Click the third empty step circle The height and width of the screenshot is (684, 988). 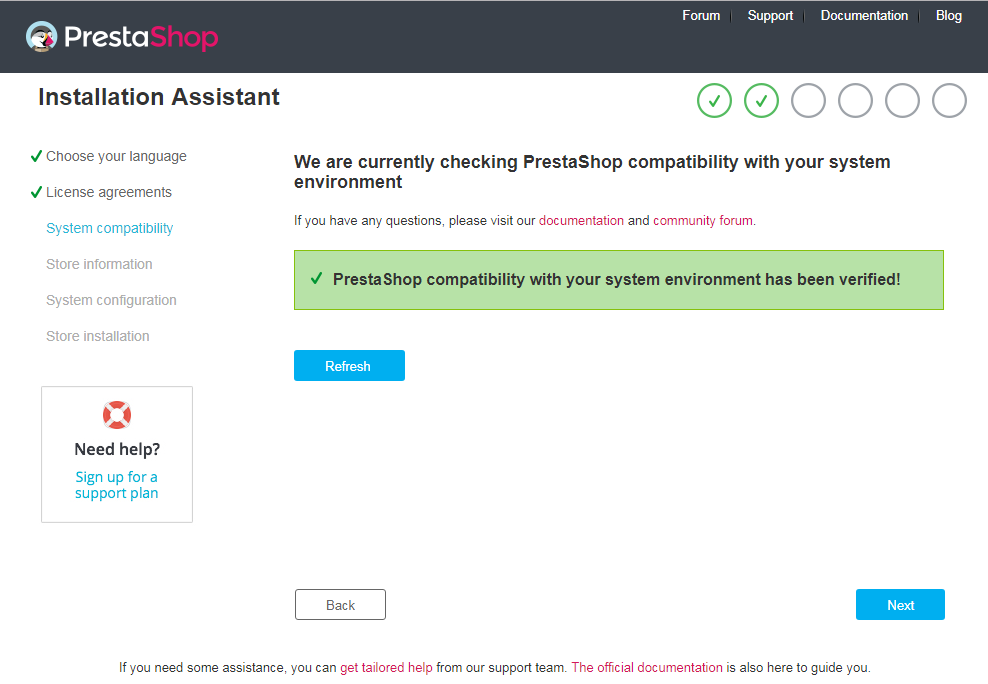808,101
